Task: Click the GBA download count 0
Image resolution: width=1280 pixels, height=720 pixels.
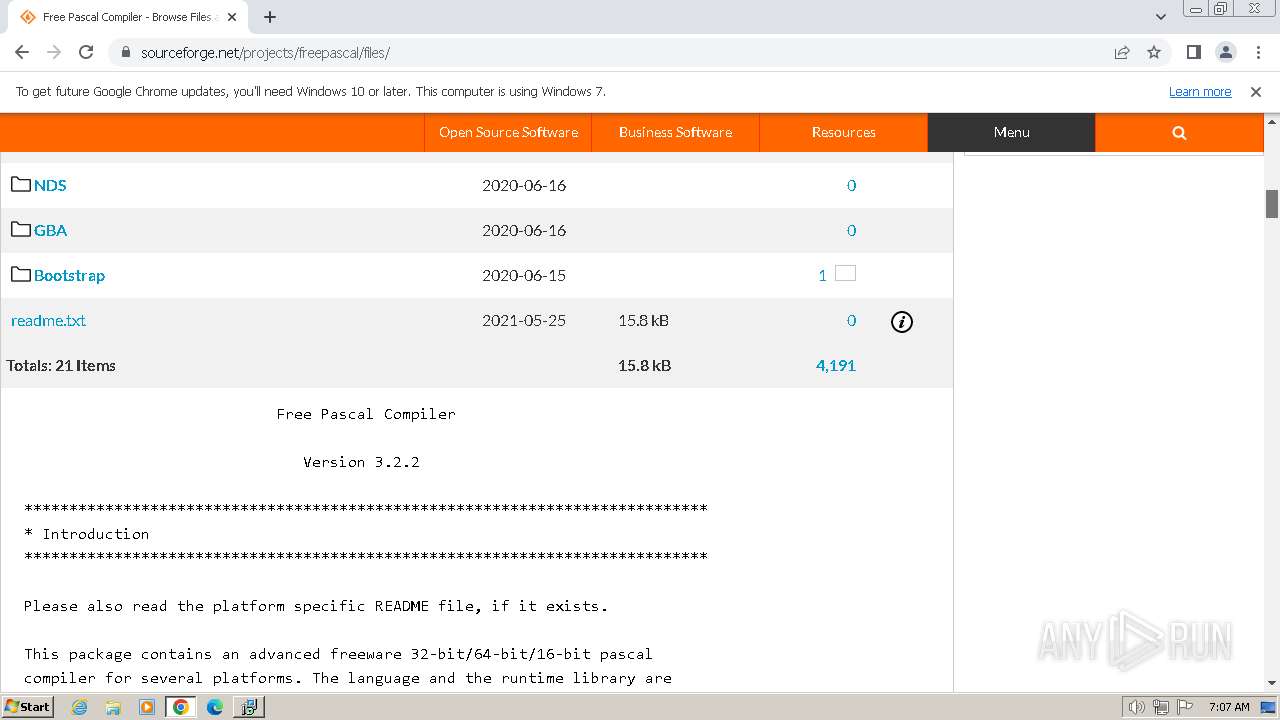Action: click(851, 230)
